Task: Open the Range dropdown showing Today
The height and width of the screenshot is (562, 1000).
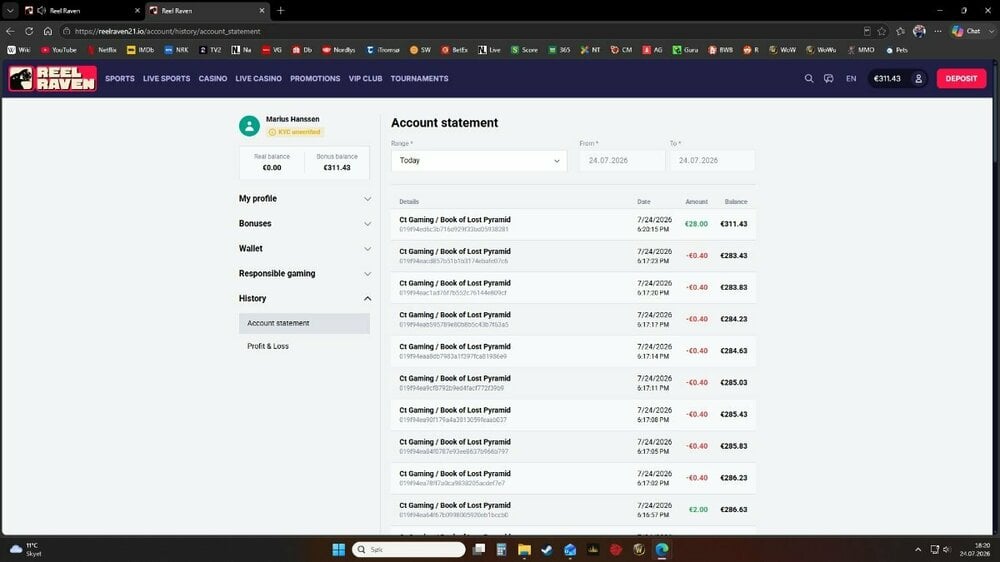Action: (x=479, y=161)
